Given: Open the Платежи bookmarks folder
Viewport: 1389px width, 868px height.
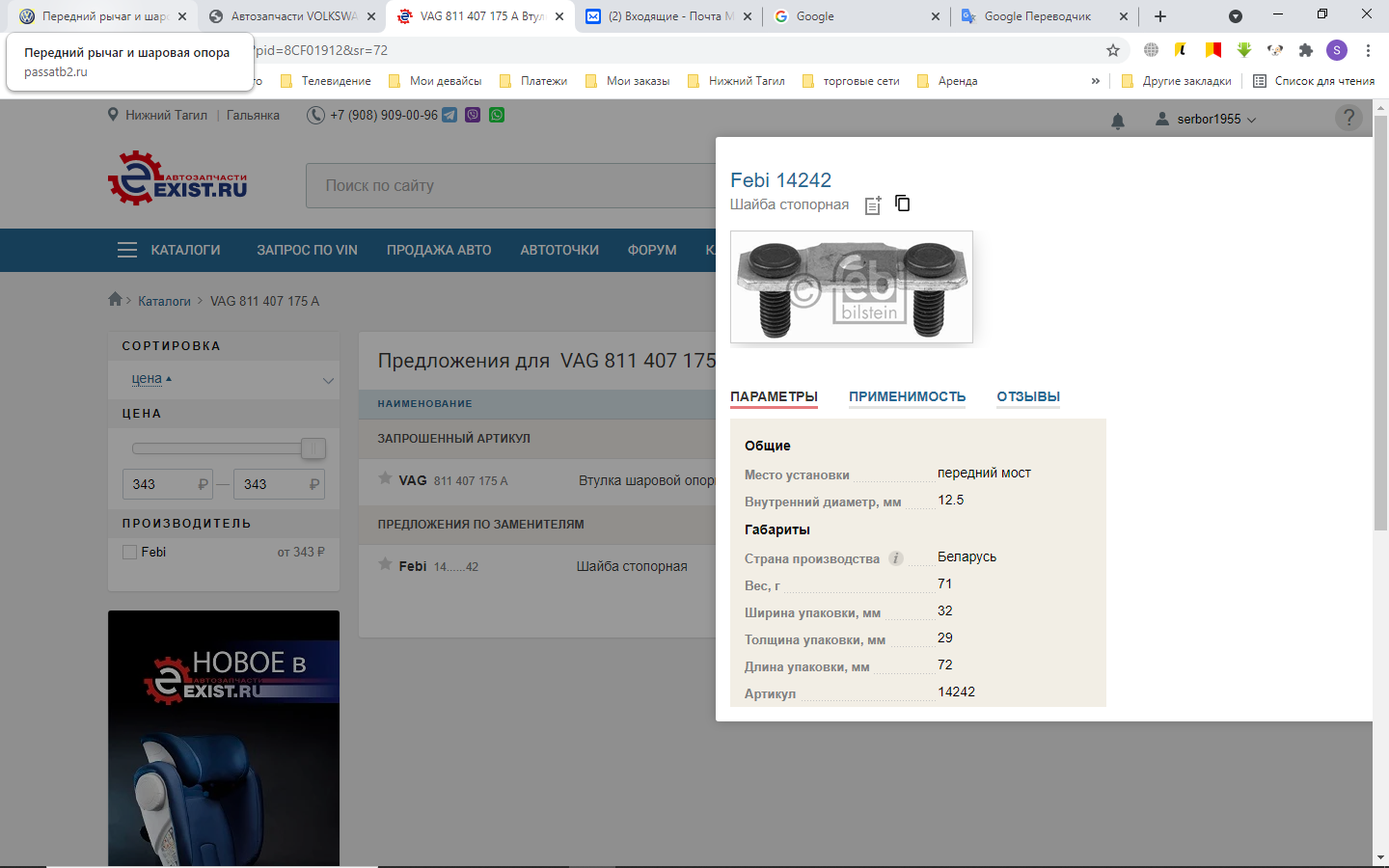Looking at the screenshot, I should point(533,81).
